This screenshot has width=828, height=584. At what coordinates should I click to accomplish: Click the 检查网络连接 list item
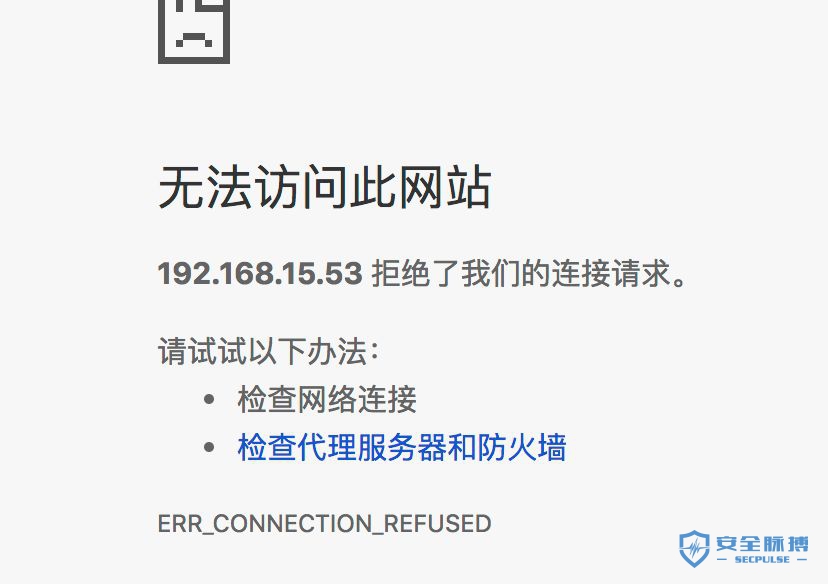pos(327,399)
